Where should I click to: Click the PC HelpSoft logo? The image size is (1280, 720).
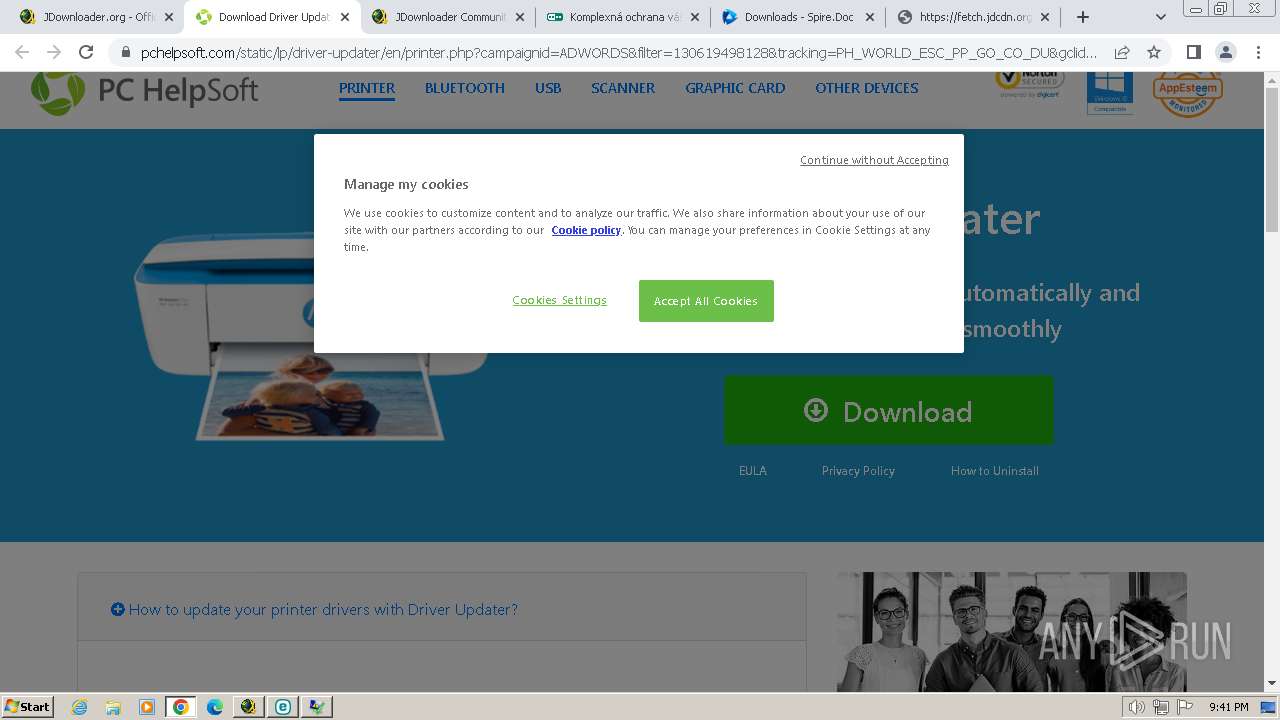click(144, 91)
